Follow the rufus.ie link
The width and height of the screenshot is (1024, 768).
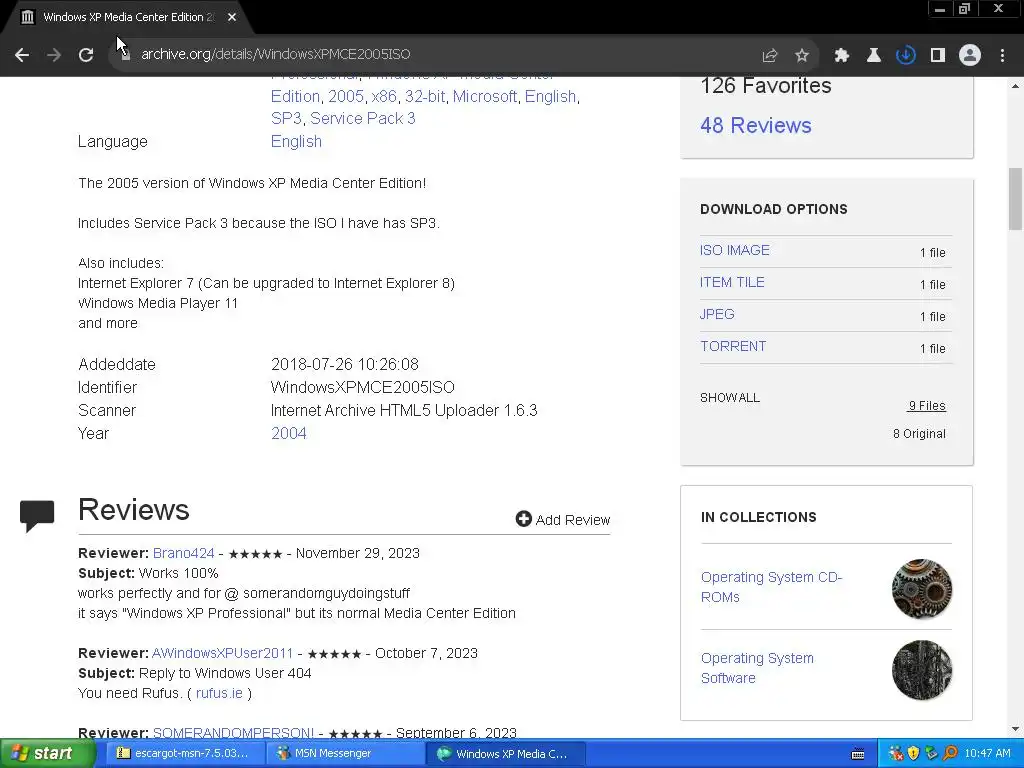pyautogui.click(x=219, y=693)
